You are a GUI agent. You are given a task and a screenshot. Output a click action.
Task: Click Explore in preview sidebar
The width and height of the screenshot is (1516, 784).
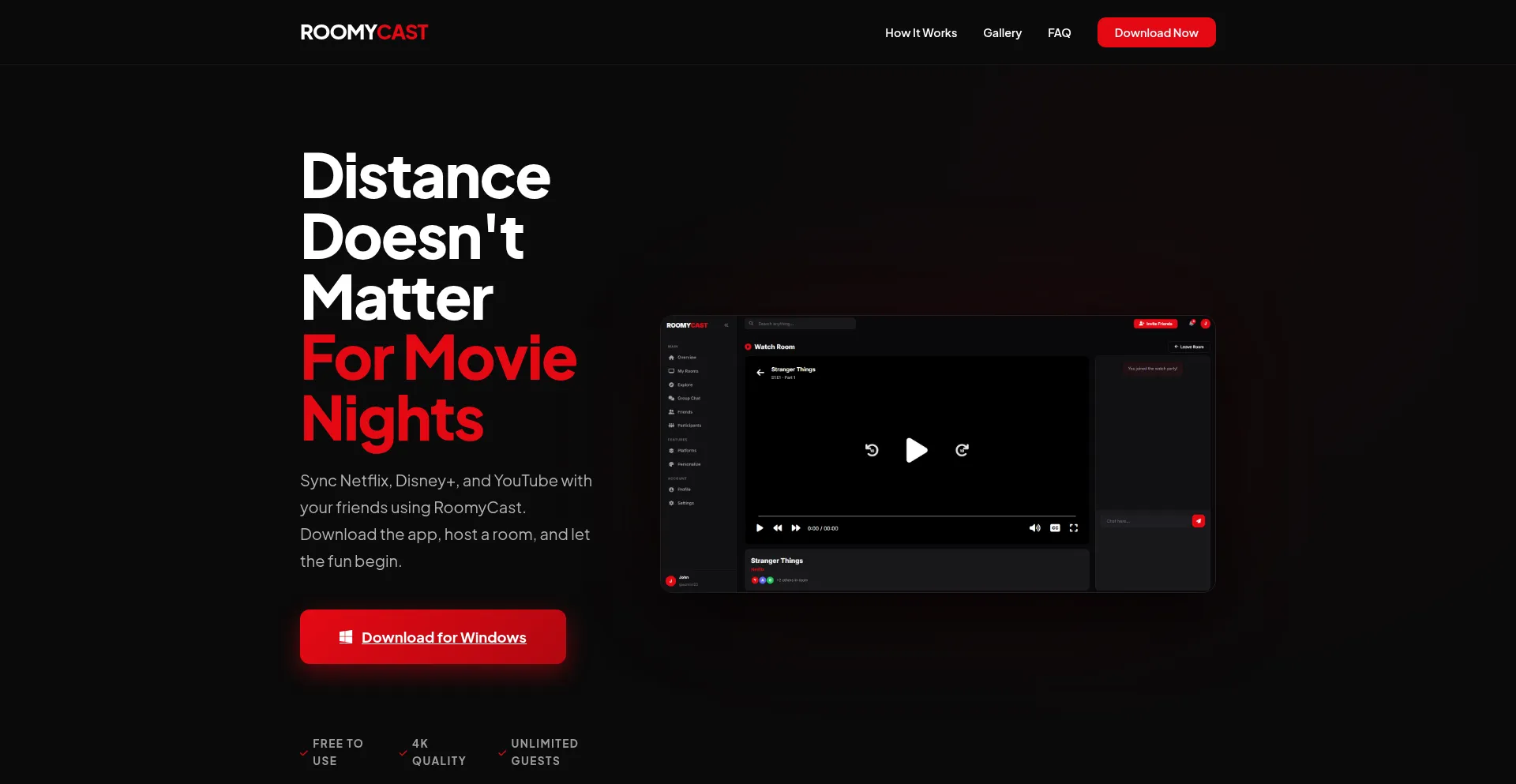[681, 384]
